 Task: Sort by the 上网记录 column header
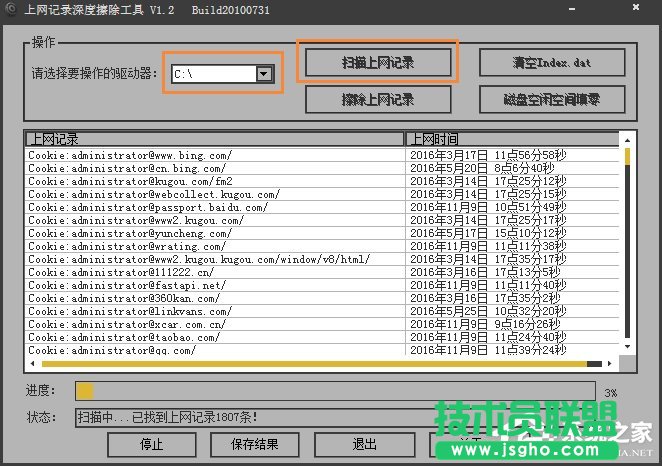pyautogui.click(x=214, y=139)
